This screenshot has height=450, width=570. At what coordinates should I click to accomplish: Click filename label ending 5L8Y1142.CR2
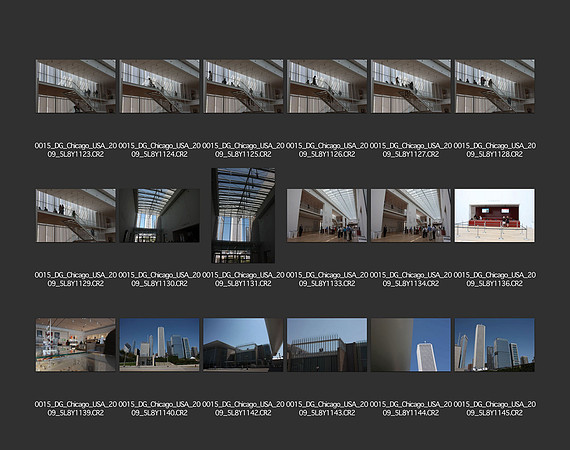tap(243, 409)
